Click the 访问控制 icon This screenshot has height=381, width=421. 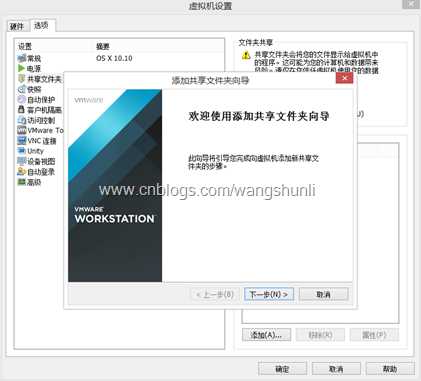[x=22, y=120]
